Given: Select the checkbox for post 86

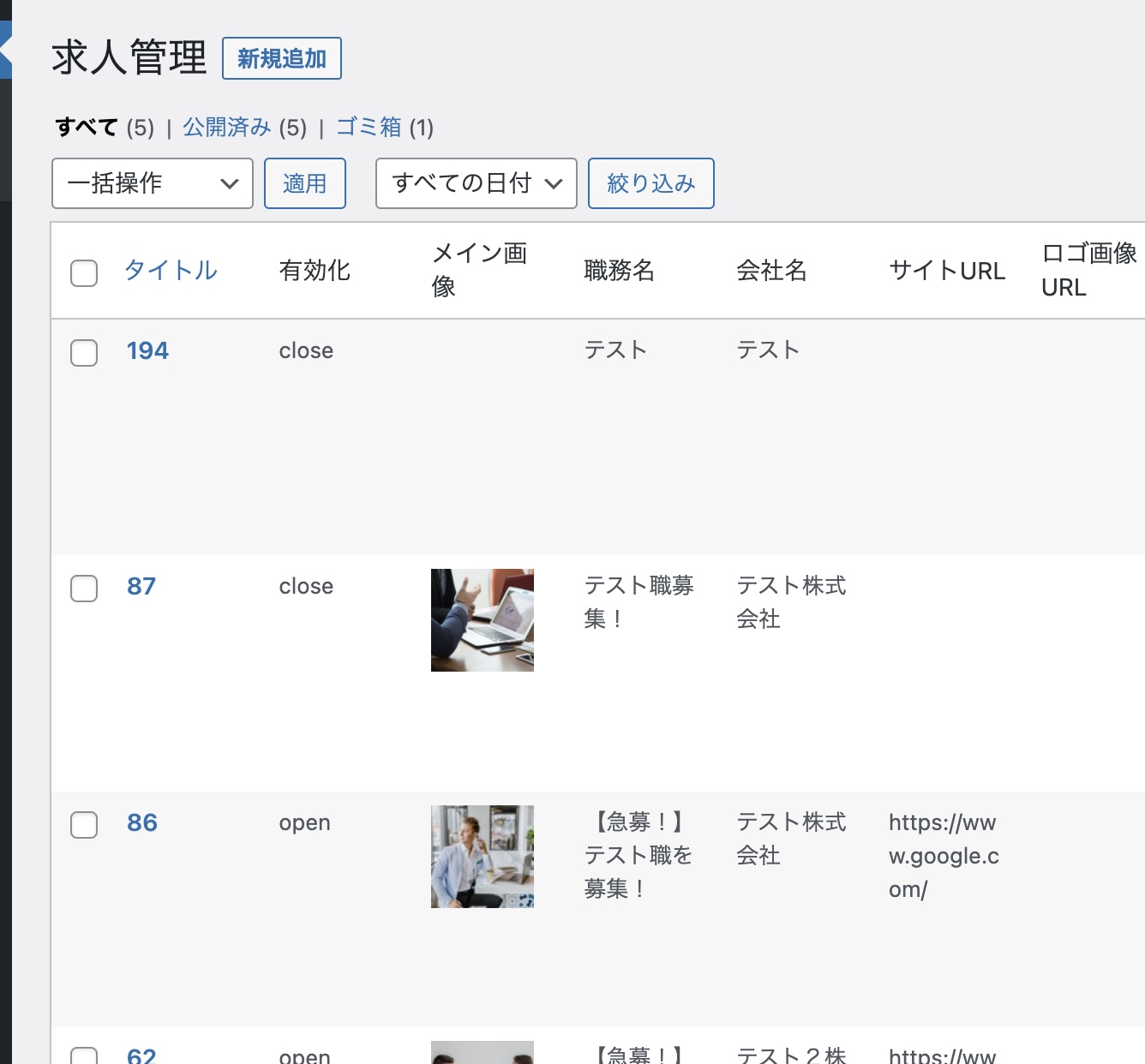Looking at the screenshot, I should pos(84,825).
